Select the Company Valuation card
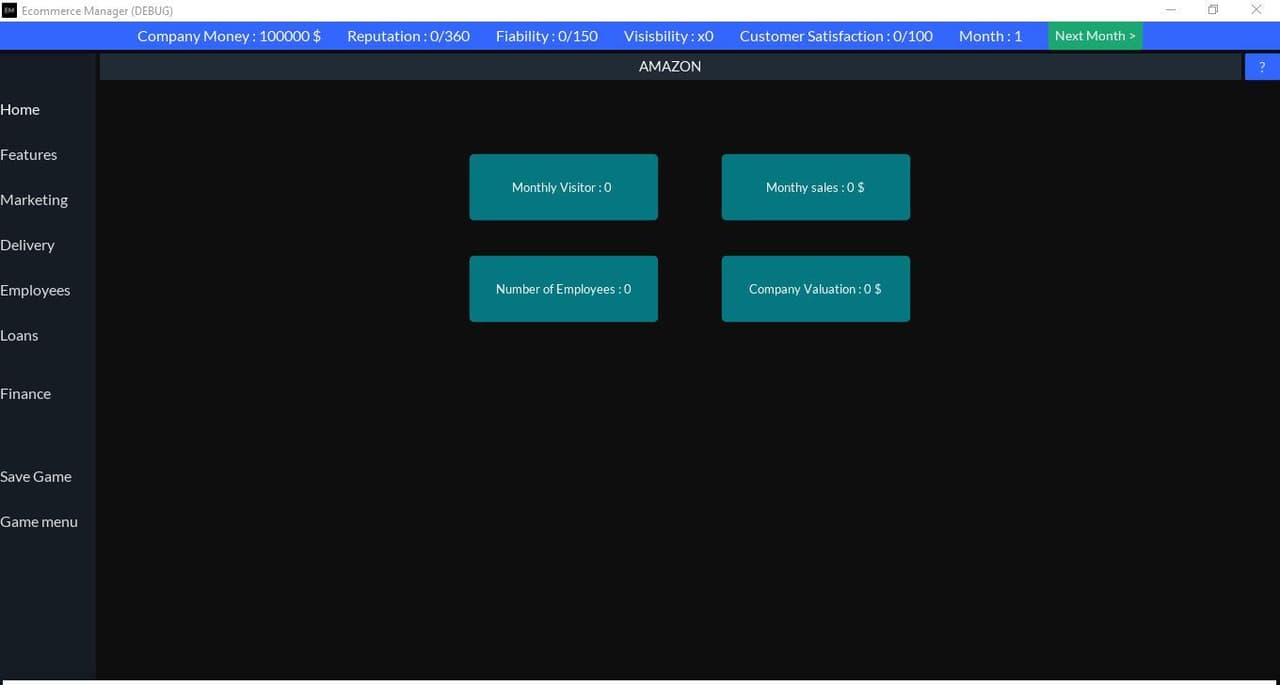 click(x=815, y=289)
